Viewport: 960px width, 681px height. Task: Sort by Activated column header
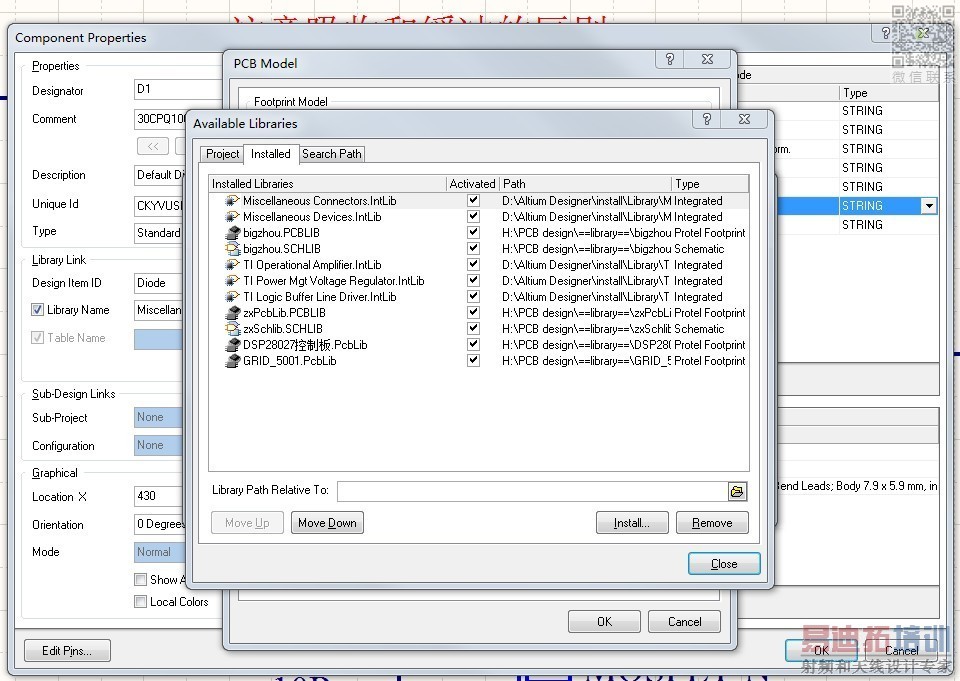click(x=472, y=184)
